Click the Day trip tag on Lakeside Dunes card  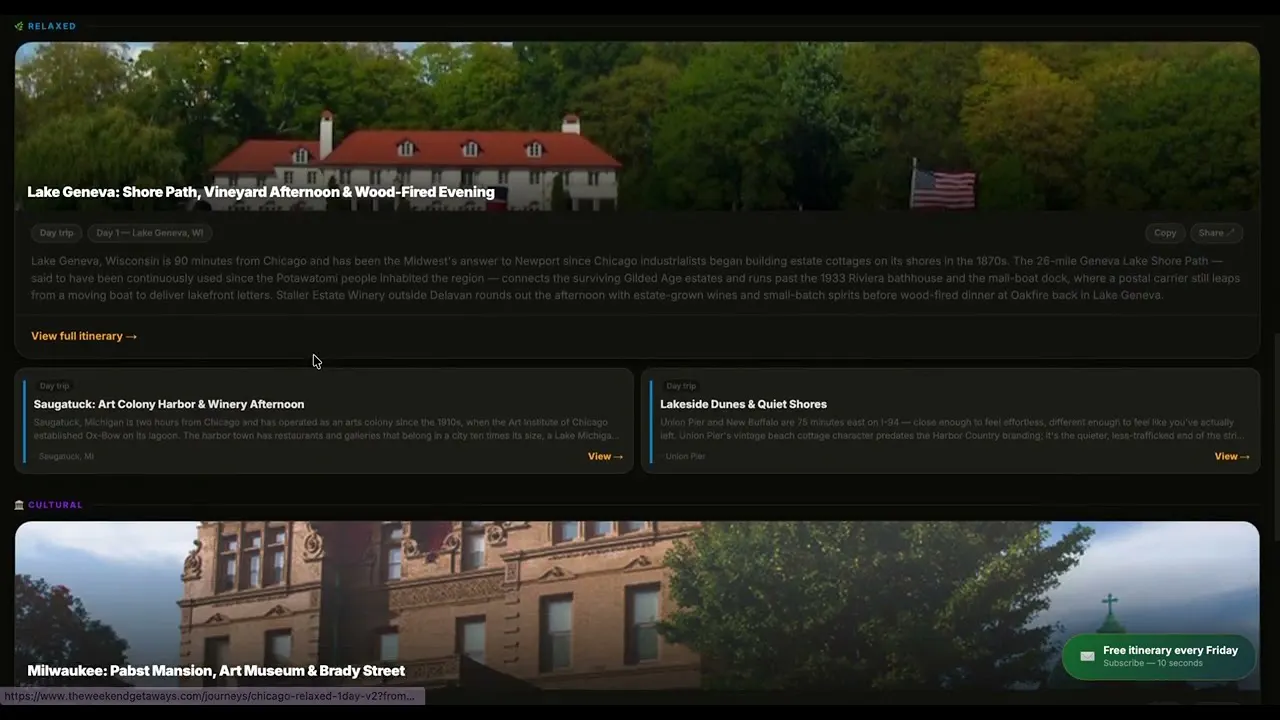pos(681,386)
